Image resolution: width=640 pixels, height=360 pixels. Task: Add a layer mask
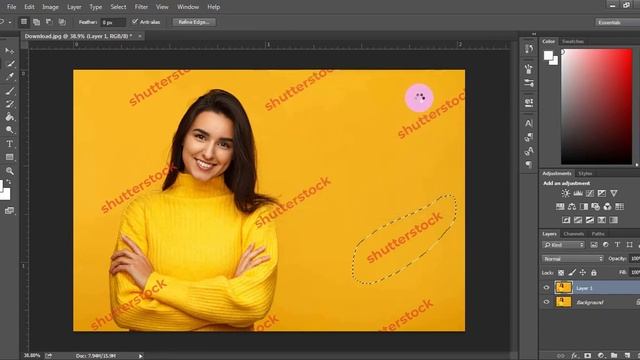pos(588,356)
